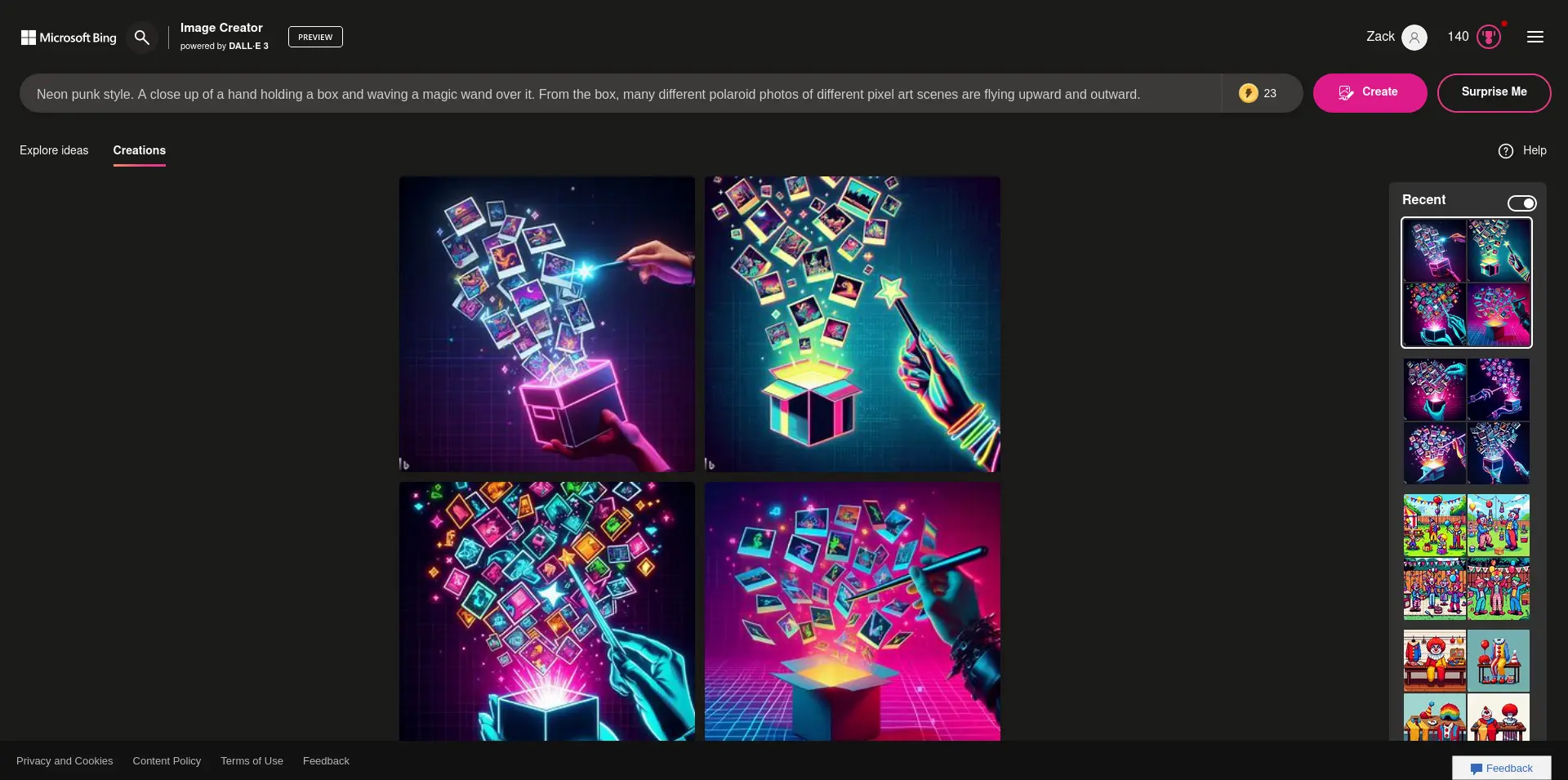Click the Zack profile avatar icon
This screenshot has width=1568, height=780.
pyautogui.click(x=1414, y=38)
